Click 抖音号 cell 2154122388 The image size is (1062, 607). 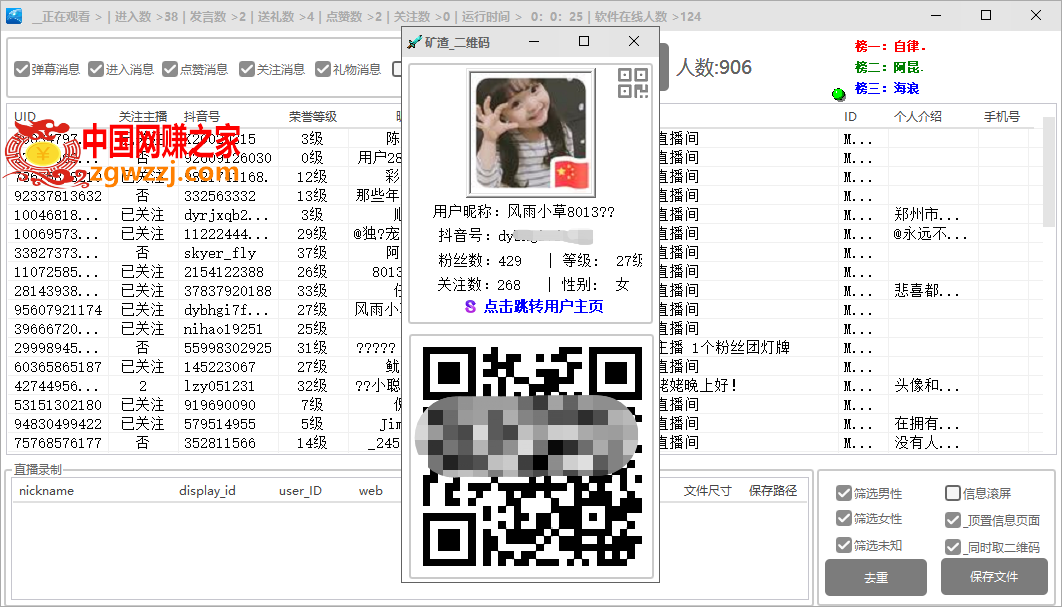pos(224,272)
